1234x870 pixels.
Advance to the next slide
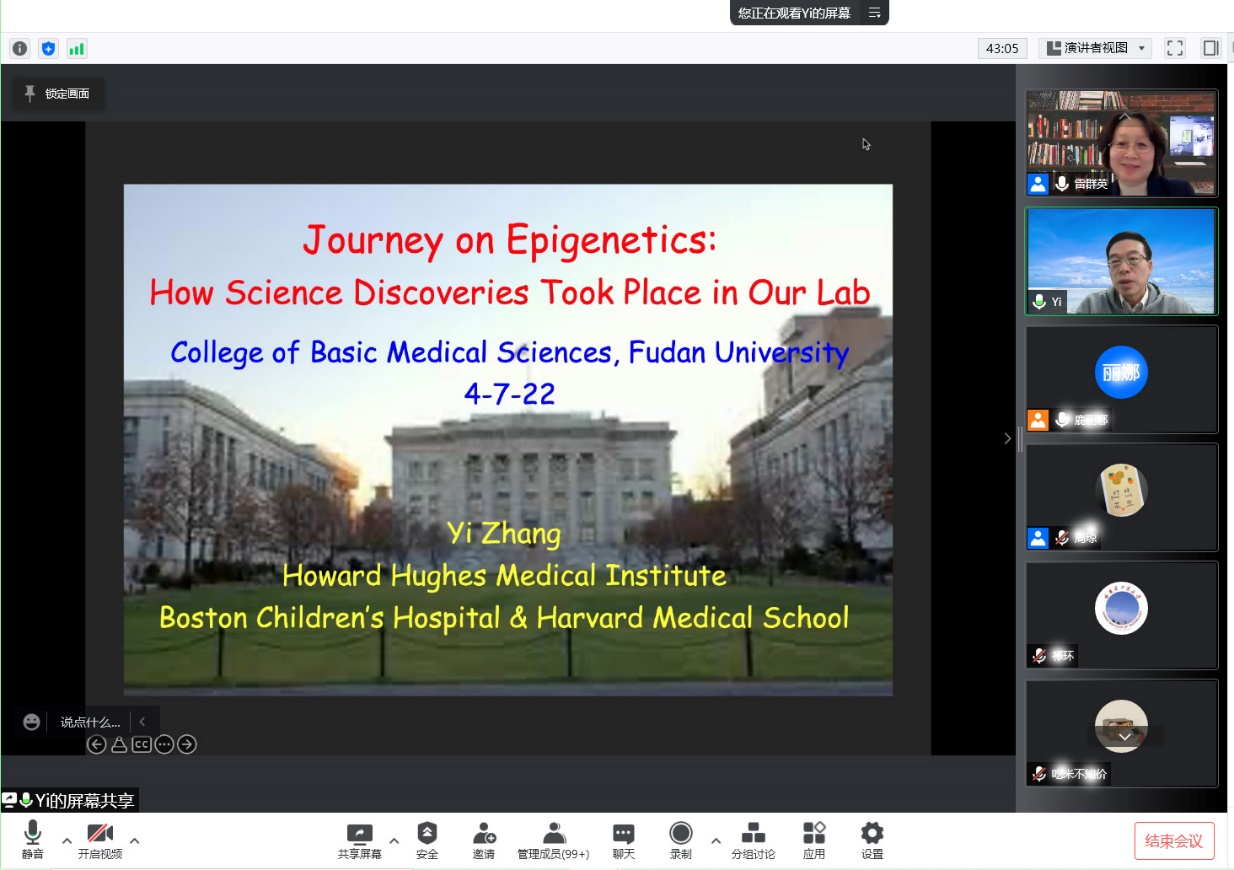tap(187, 744)
